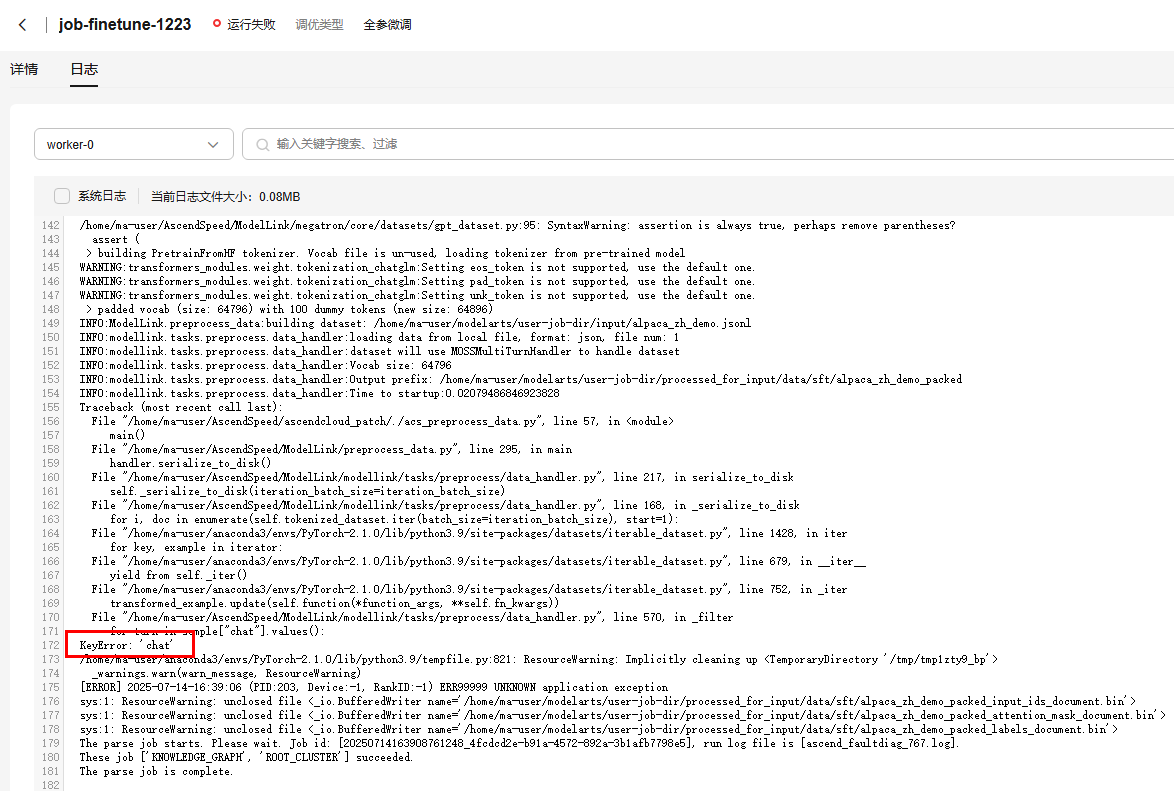Screen dimensions: 1174x791
Task: Click the building dataset alpaca_zh_demo.jsonl log line
Action: [x=415, y=324]
